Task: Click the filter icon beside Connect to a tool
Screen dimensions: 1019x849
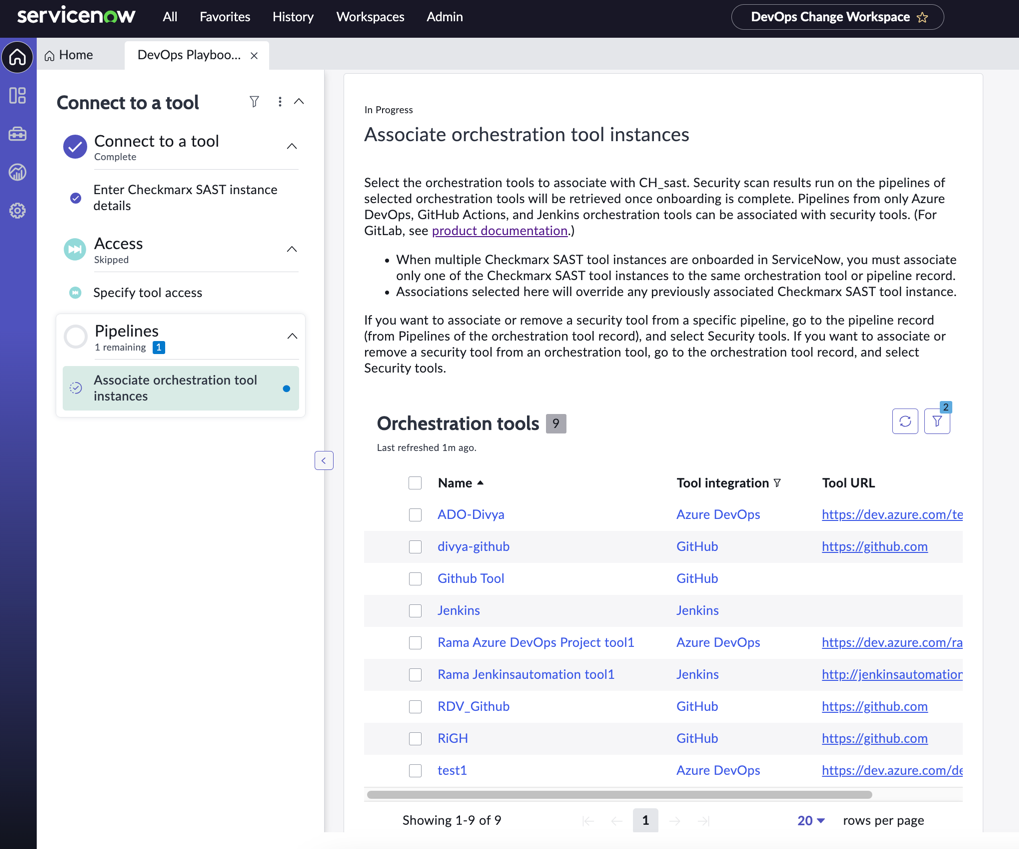Action: (254, 101)
